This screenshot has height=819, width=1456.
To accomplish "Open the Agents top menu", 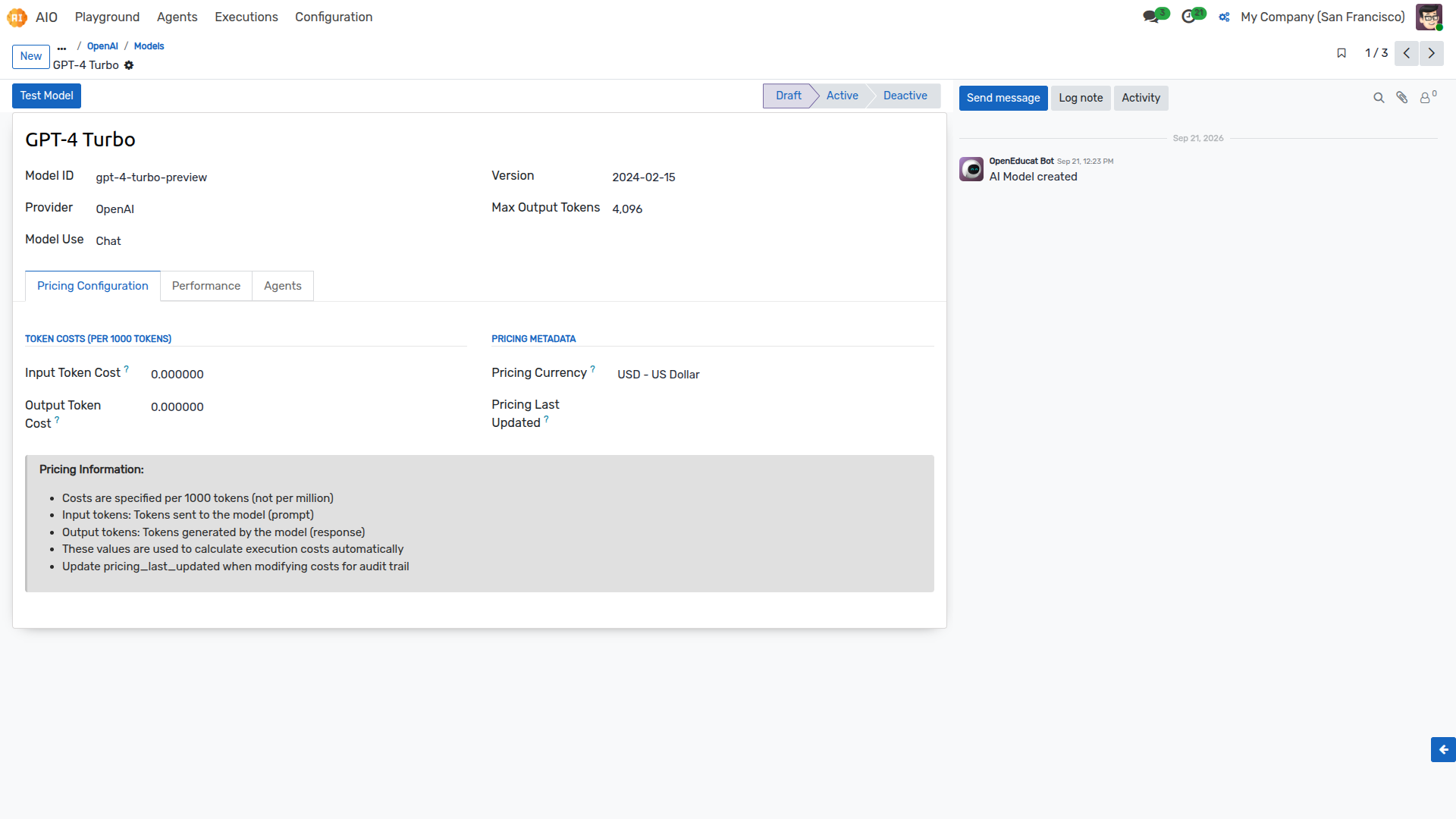I will [177, 17].
